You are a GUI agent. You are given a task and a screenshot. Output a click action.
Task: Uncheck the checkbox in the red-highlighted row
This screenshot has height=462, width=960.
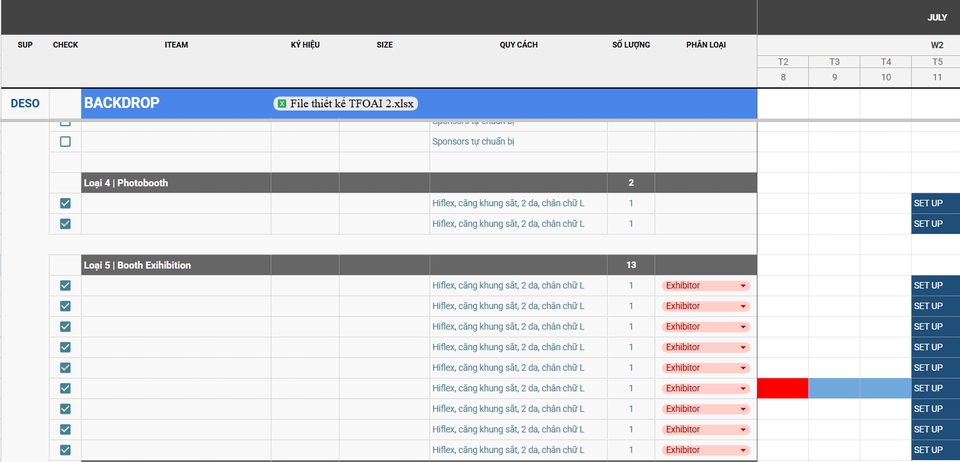pos(65,388)
